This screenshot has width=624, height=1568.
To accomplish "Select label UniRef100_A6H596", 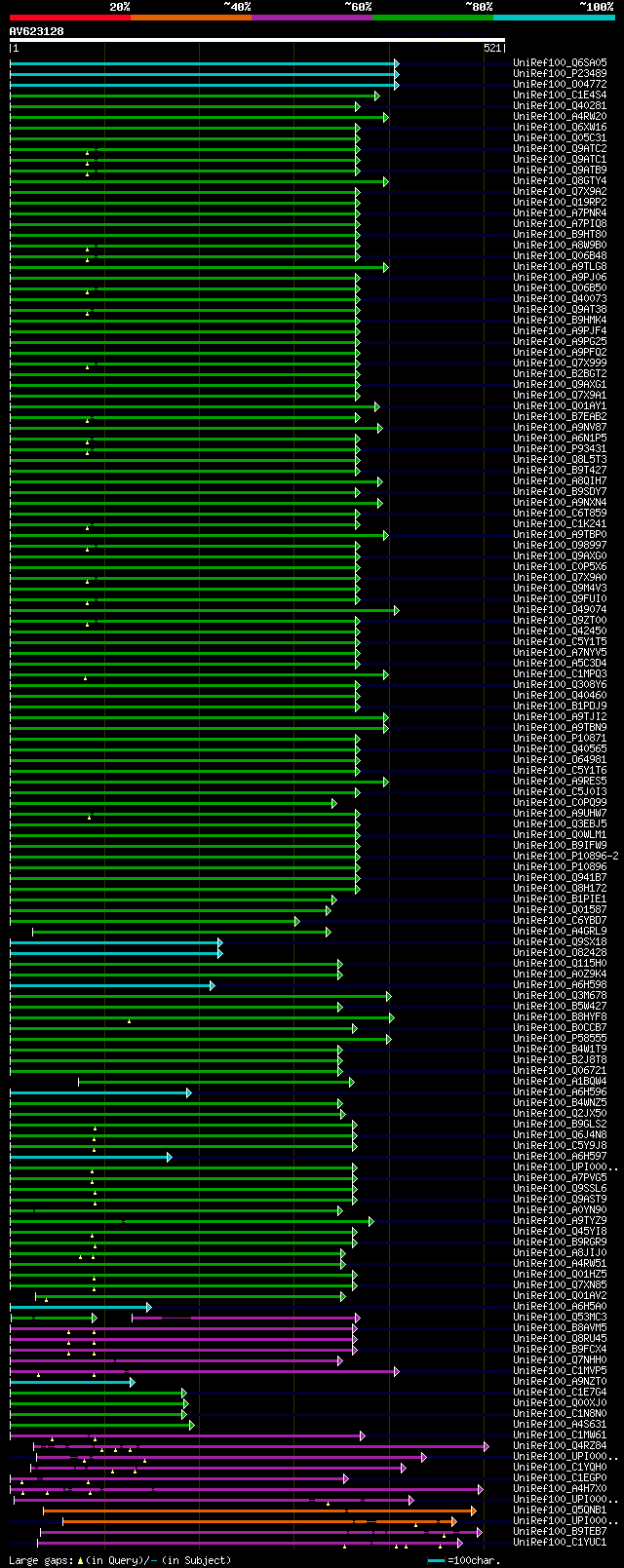I will [560, 1092].
